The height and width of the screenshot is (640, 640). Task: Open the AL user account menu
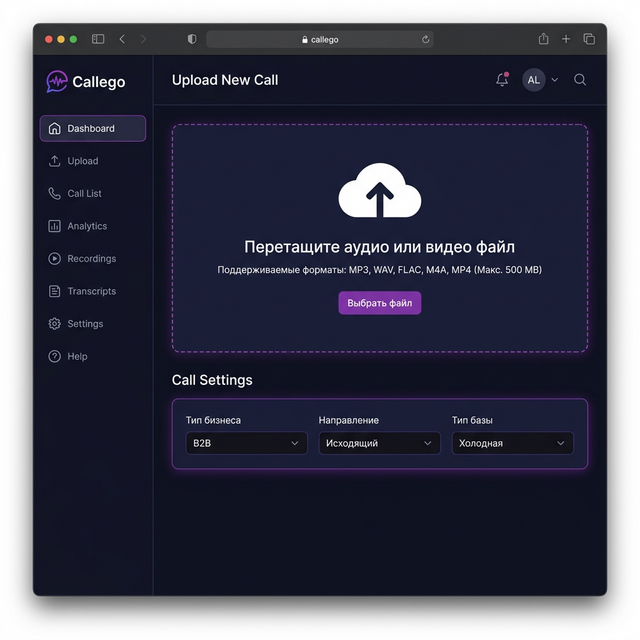(x=540, y=80)
